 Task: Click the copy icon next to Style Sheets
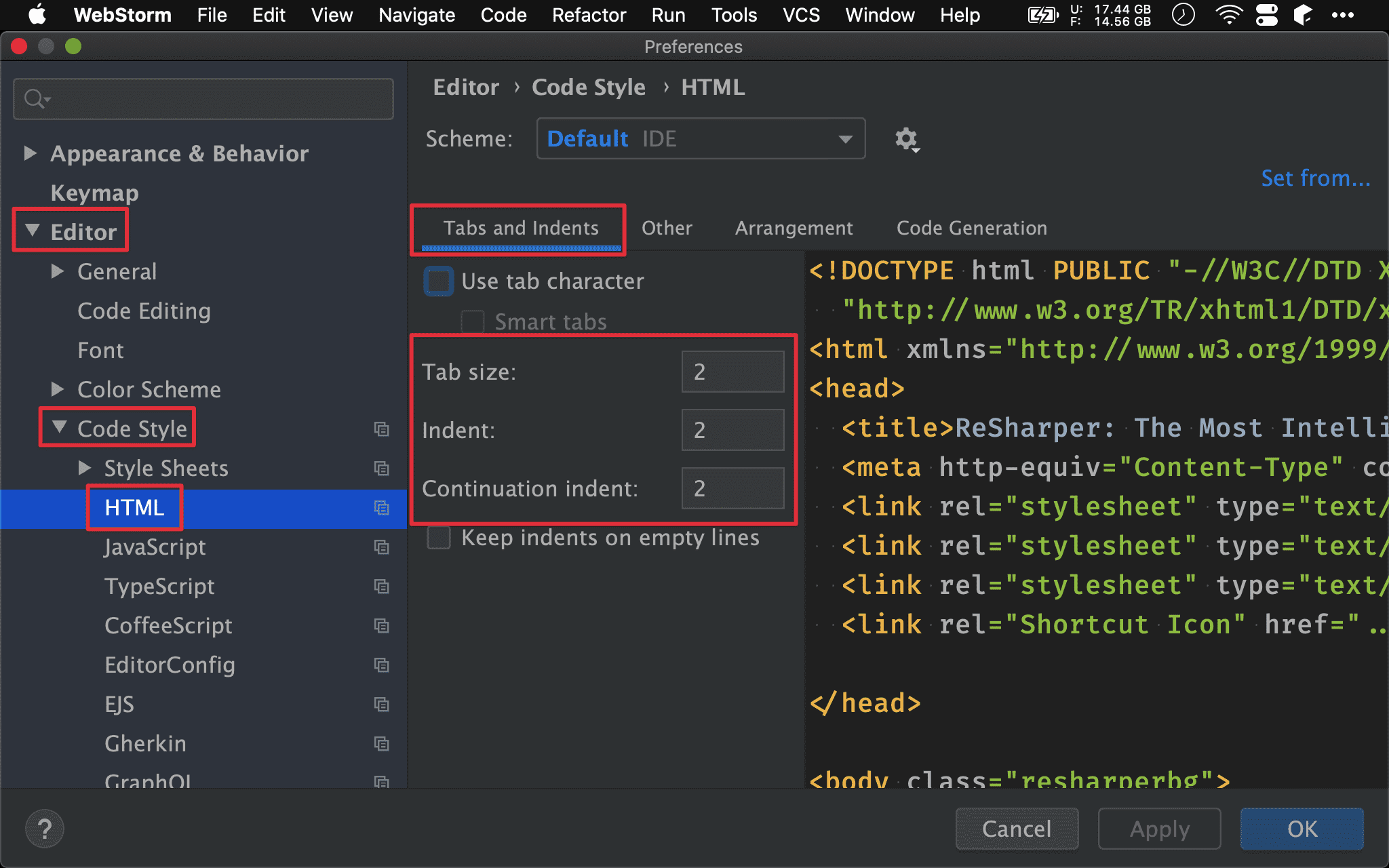(x=382, y=468)
